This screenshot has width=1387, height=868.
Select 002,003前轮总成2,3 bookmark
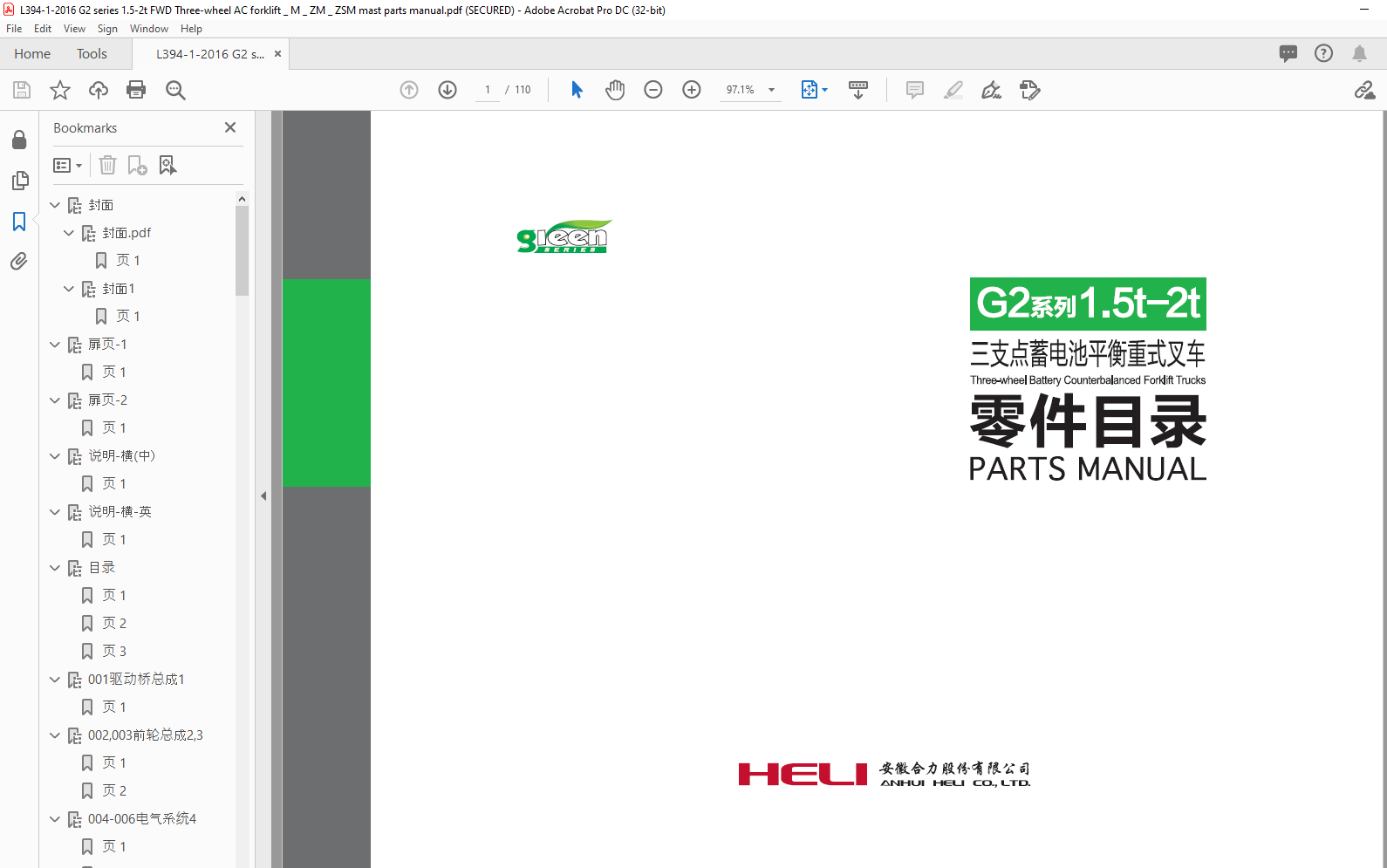pos(145,735)
